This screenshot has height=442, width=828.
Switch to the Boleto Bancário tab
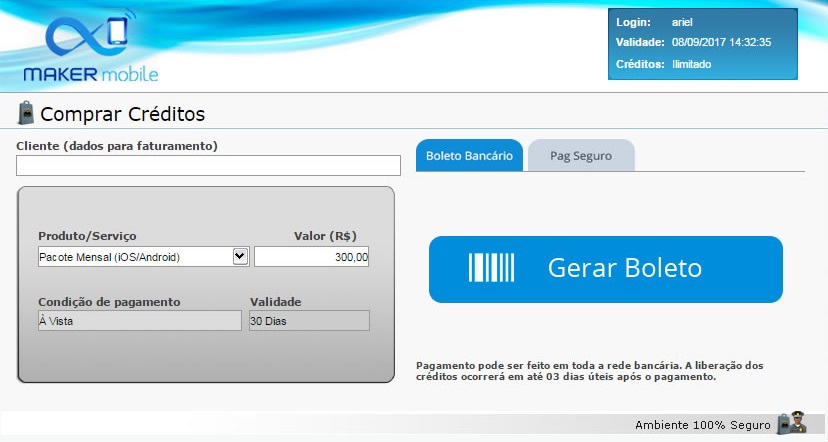(x=469, y=156)
